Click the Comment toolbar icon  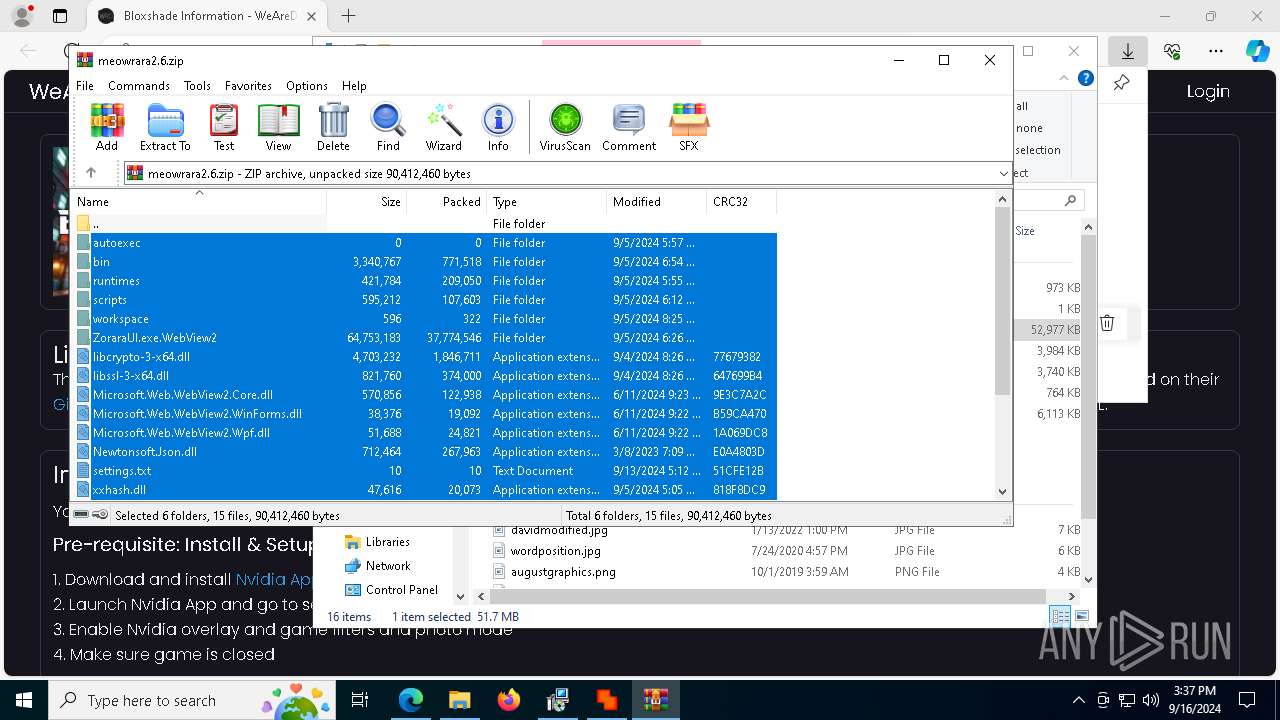coord(629,127)
